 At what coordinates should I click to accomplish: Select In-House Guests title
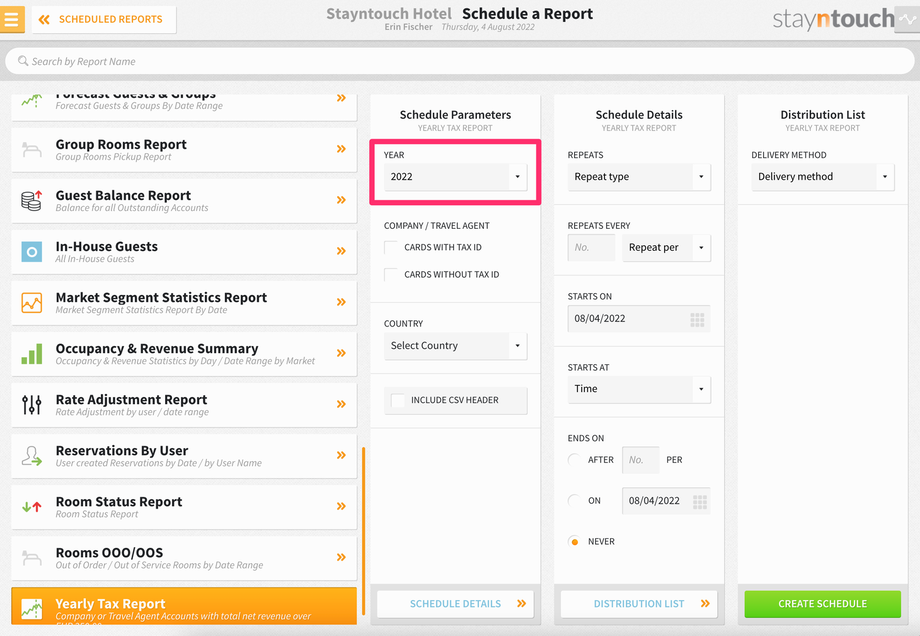[107, 246]
